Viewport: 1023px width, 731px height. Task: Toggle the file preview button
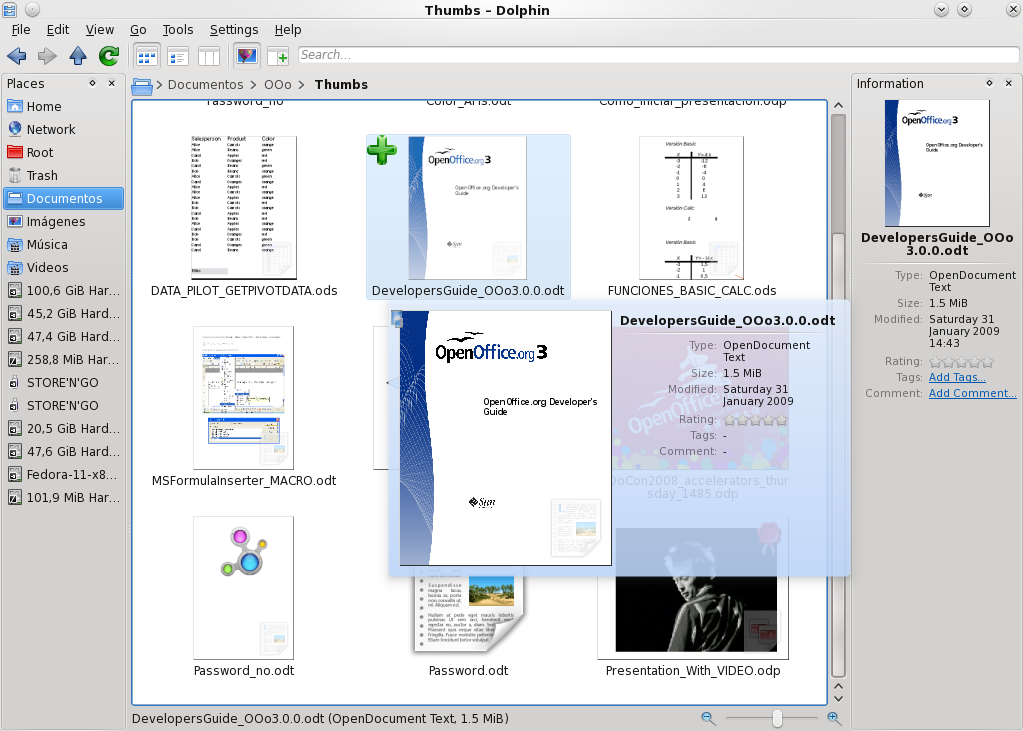pos(247,57)
